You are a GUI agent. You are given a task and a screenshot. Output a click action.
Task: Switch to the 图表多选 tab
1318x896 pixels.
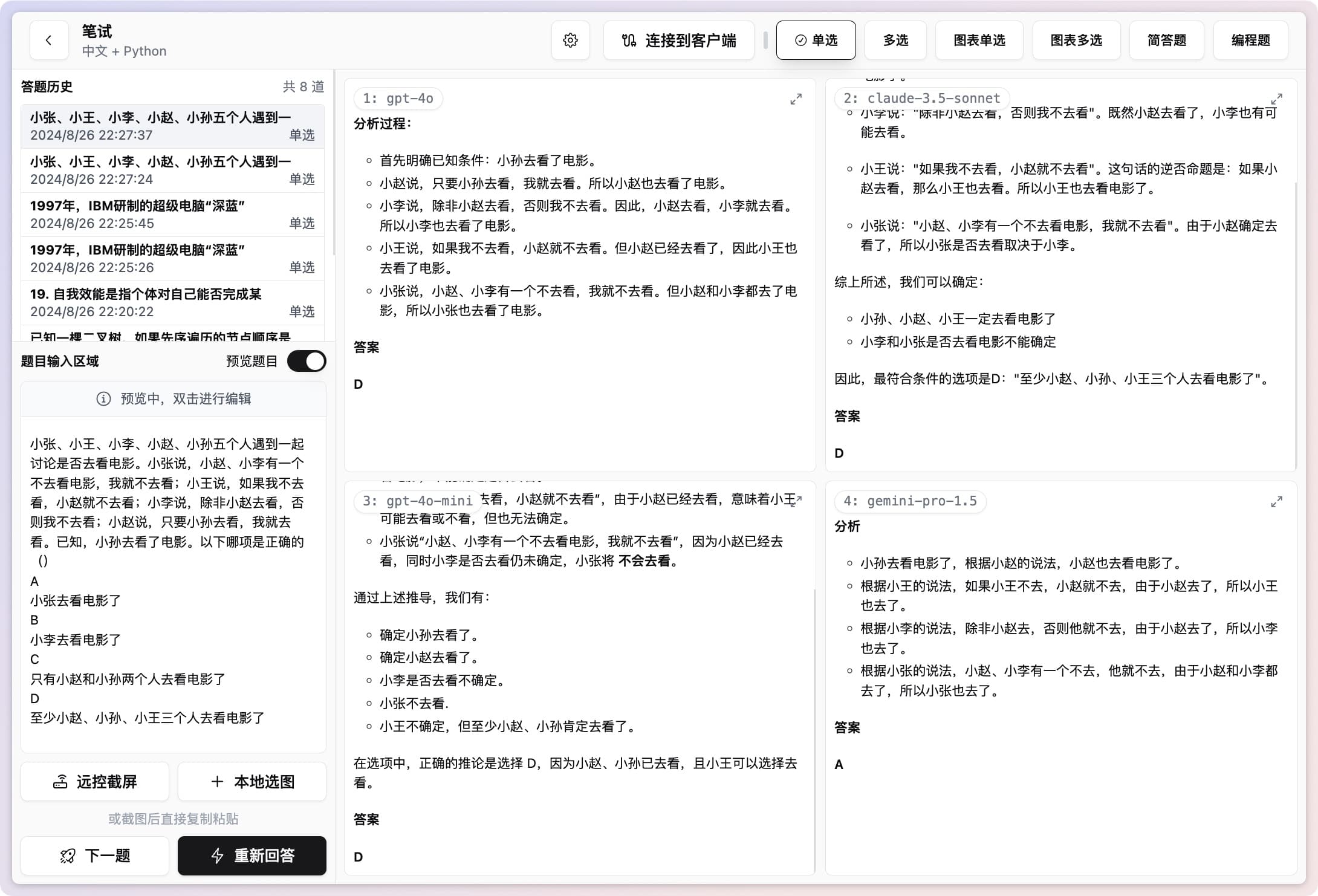[1076, 41]
